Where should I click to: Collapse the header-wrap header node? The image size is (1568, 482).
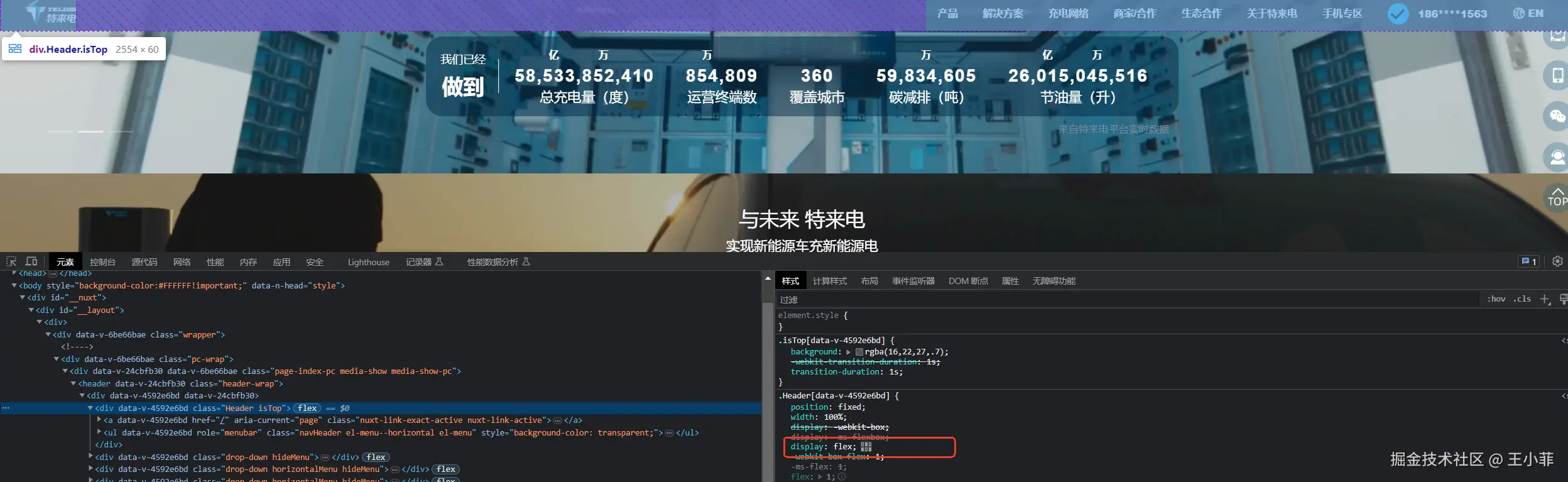coord(73,384)
